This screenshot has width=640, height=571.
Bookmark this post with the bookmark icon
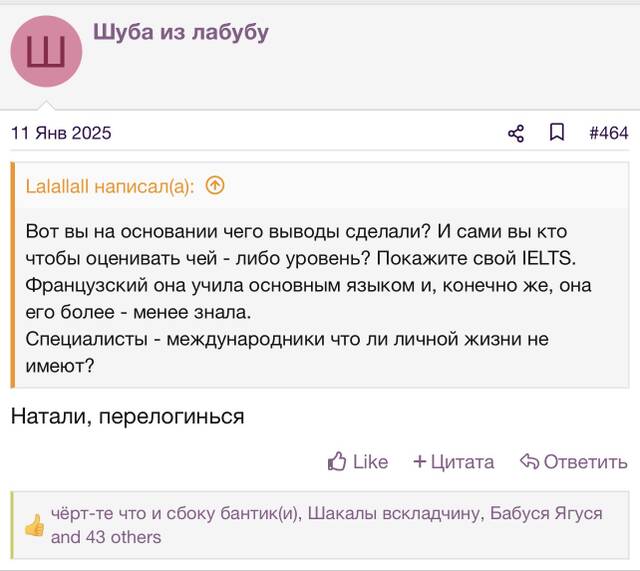pos(557,133)
